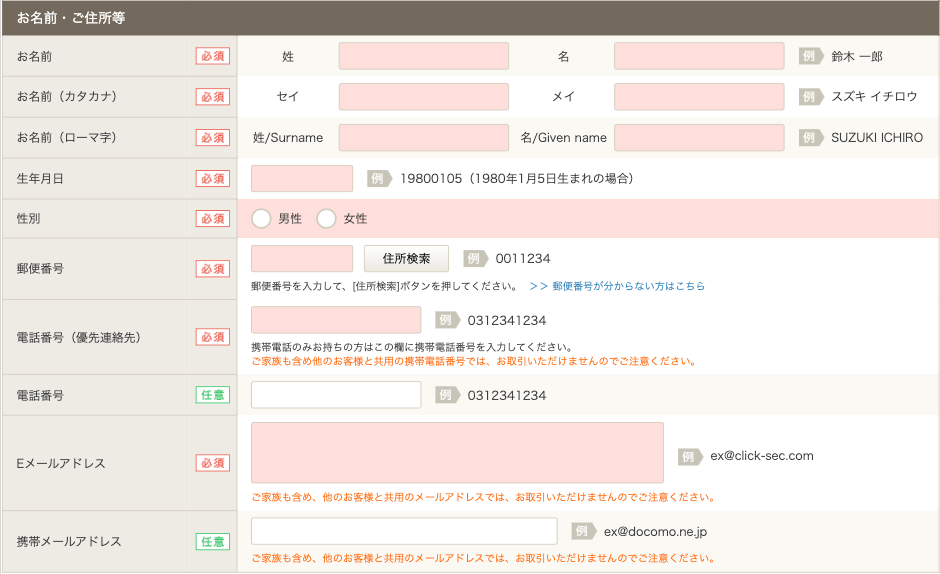Select the 男性 radio button

(261, 218)
